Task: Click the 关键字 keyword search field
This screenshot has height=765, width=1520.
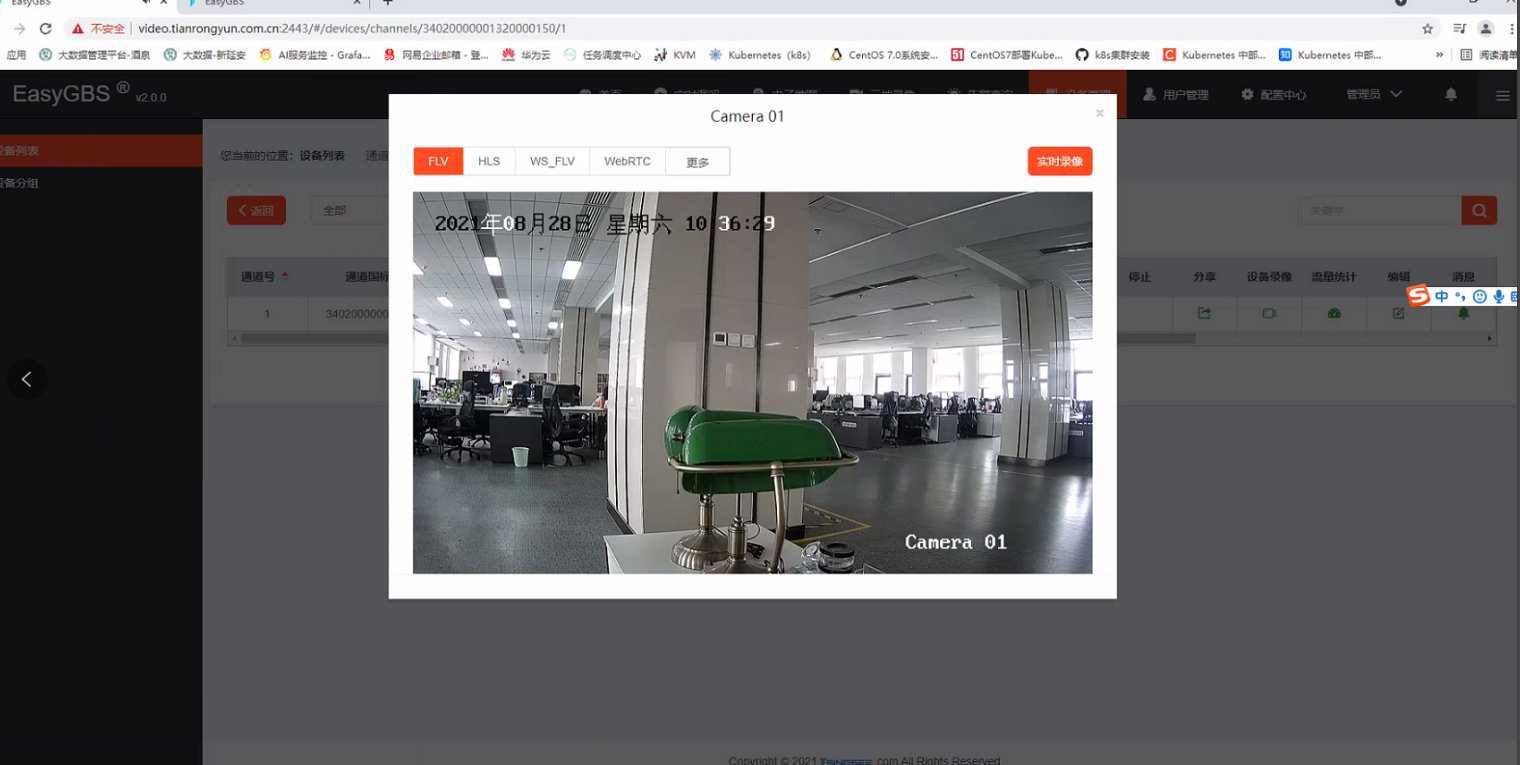Action: point(1379,210)
